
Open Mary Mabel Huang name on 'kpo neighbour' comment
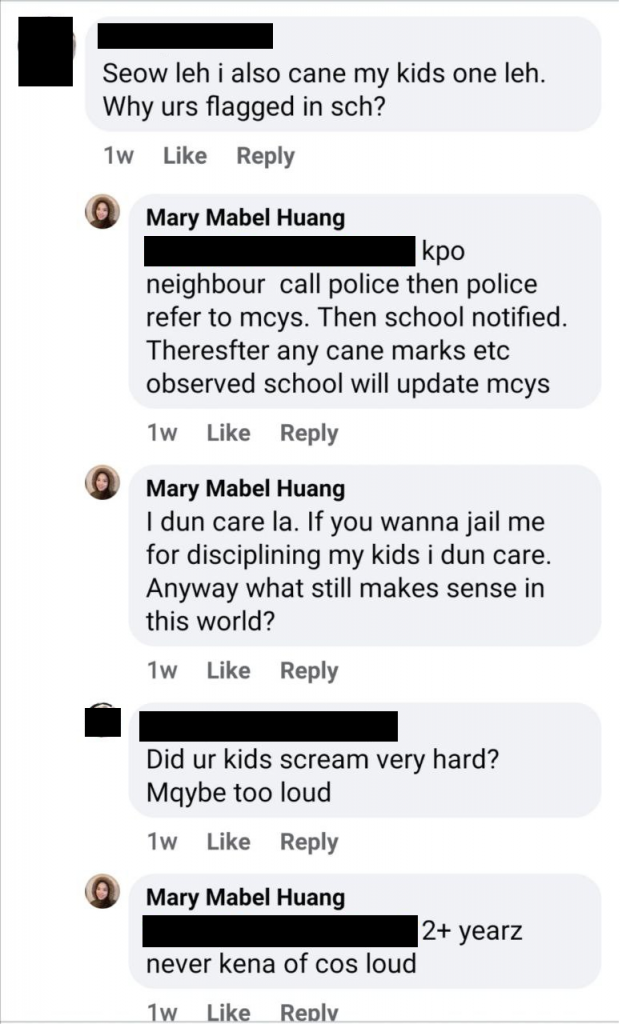click(x=245, y=217)
